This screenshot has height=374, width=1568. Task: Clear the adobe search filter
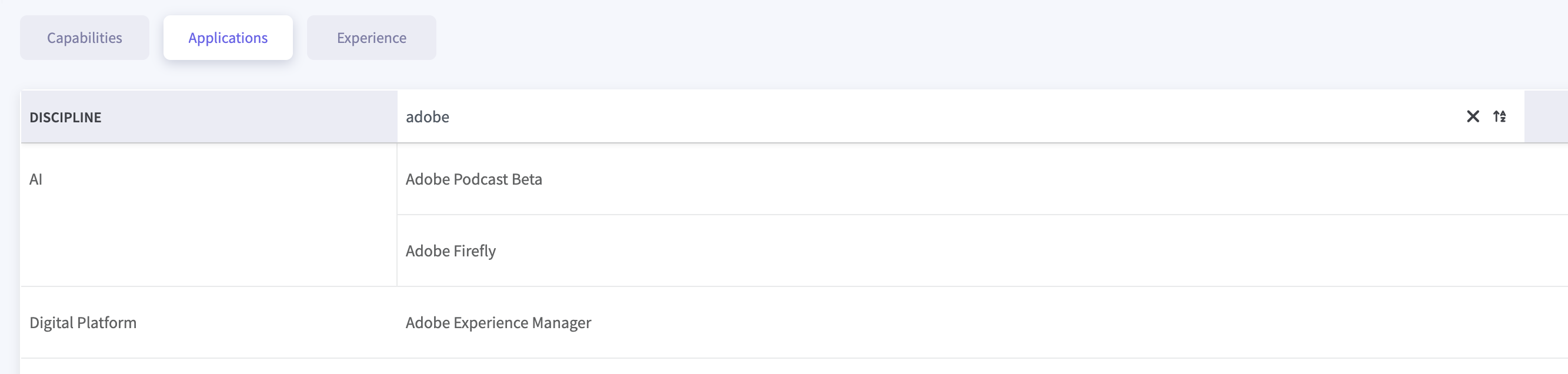click(x=1473, y=116)
